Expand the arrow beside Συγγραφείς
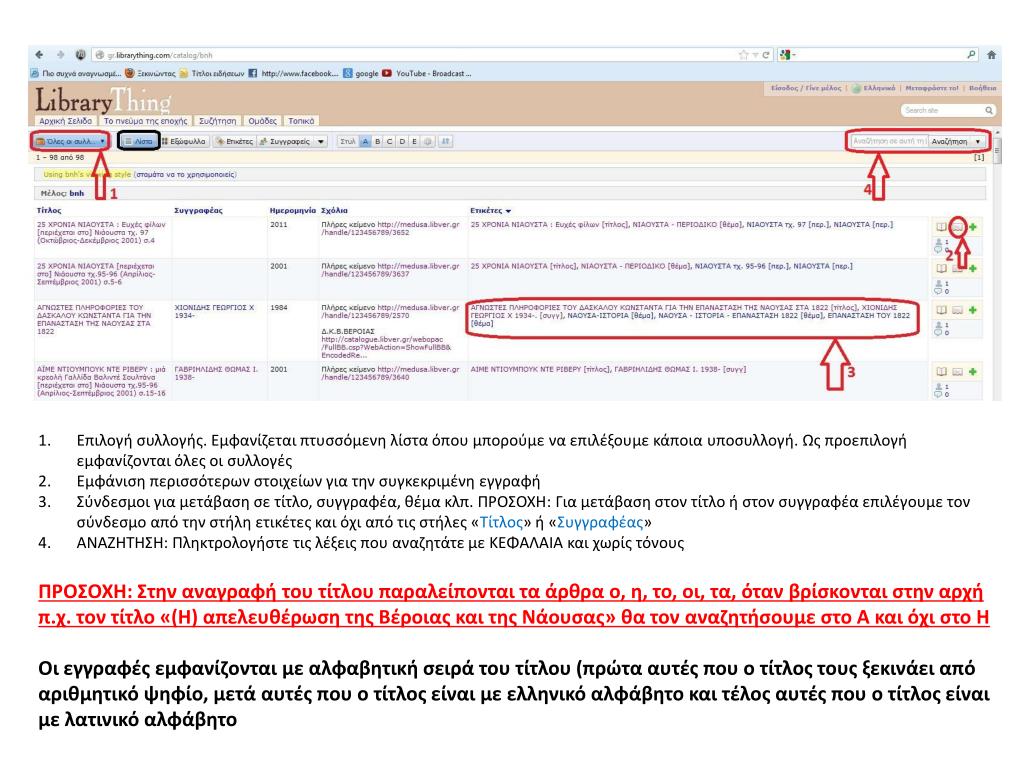This screenshot has height=768, width=1024. click(321, 141)
